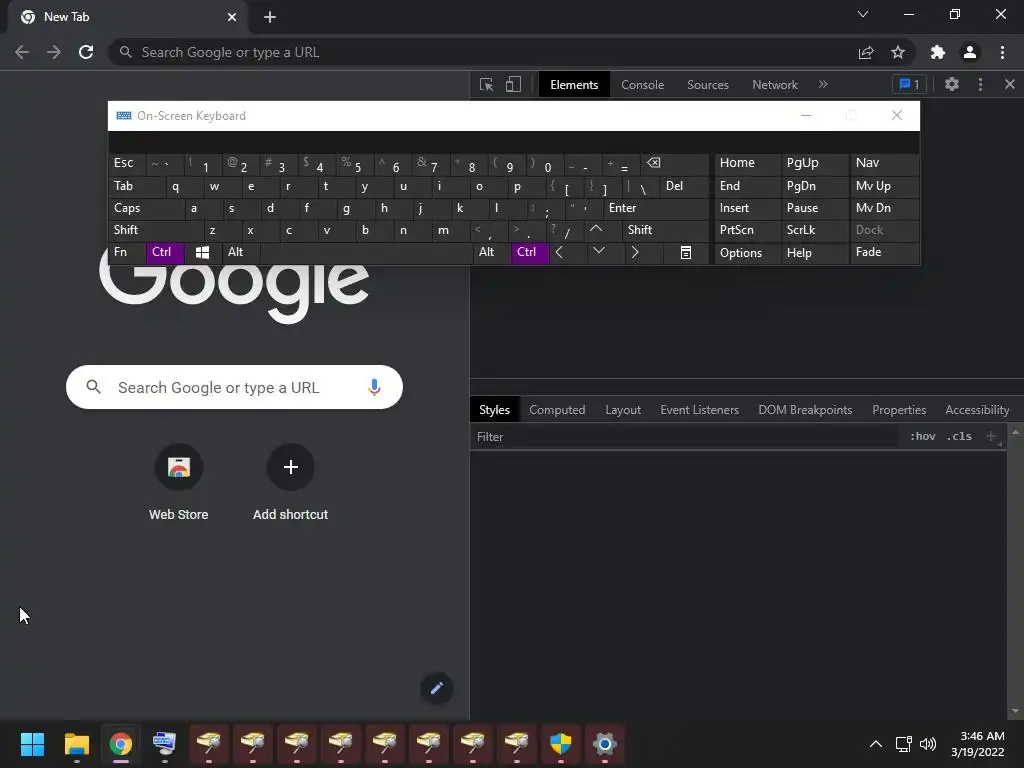Click the Google search box on page
This screenshot has height=768, width=1024.
click(x=234, y=387)
